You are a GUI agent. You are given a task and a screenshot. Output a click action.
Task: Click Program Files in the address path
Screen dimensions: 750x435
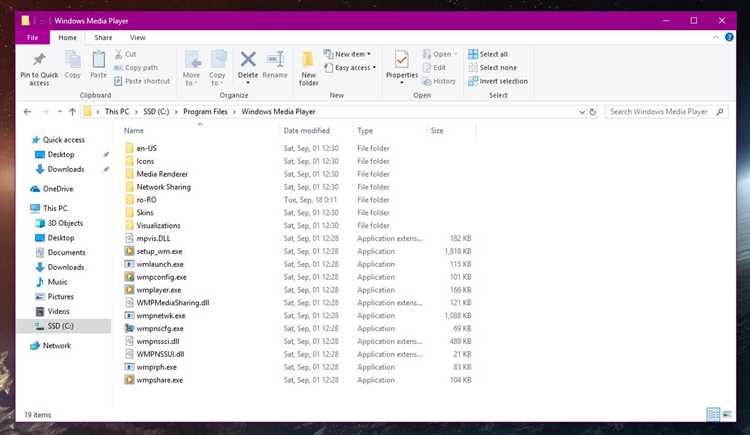coord(205,112)
